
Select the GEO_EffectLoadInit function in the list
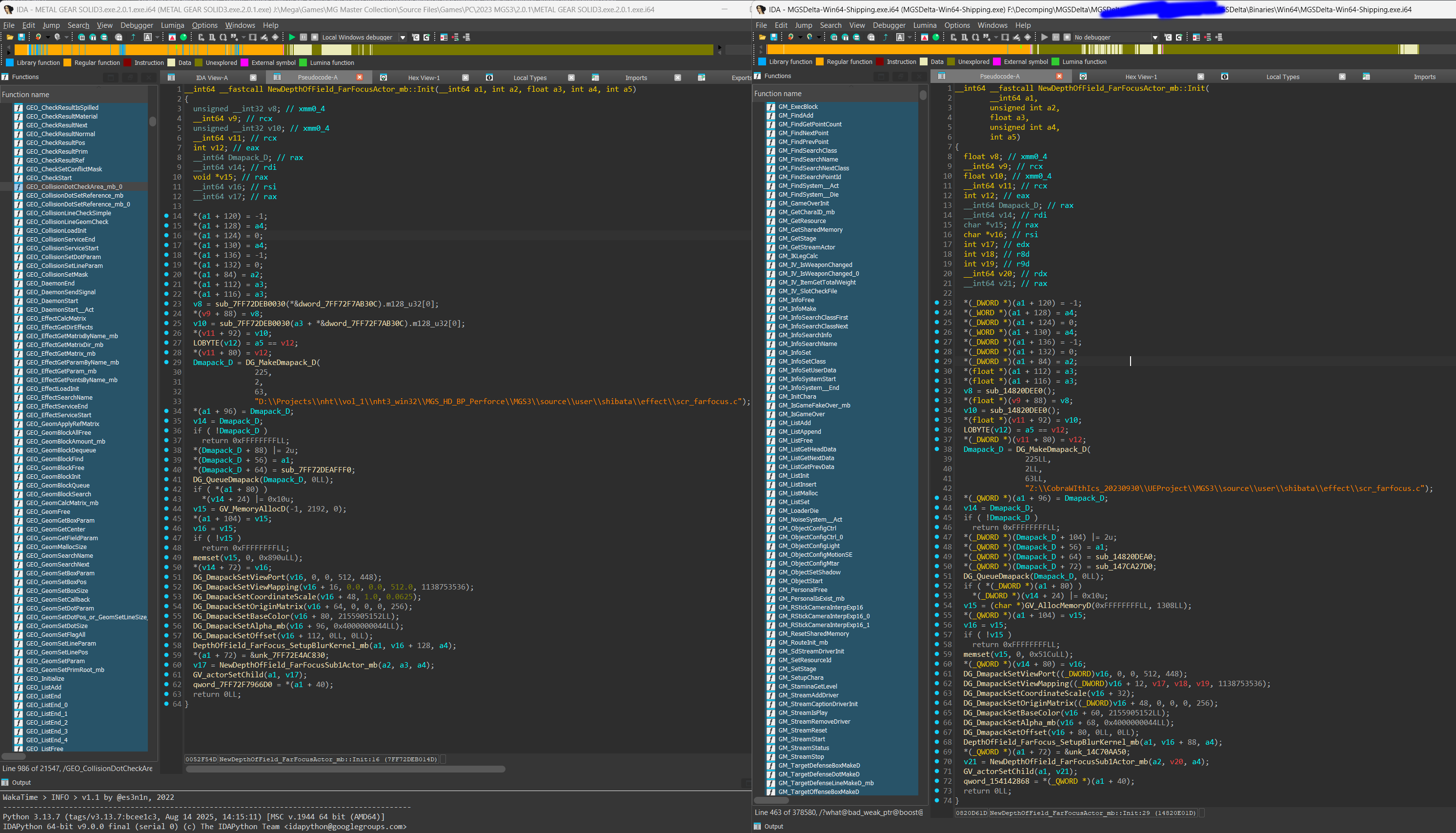click(53, 389)
